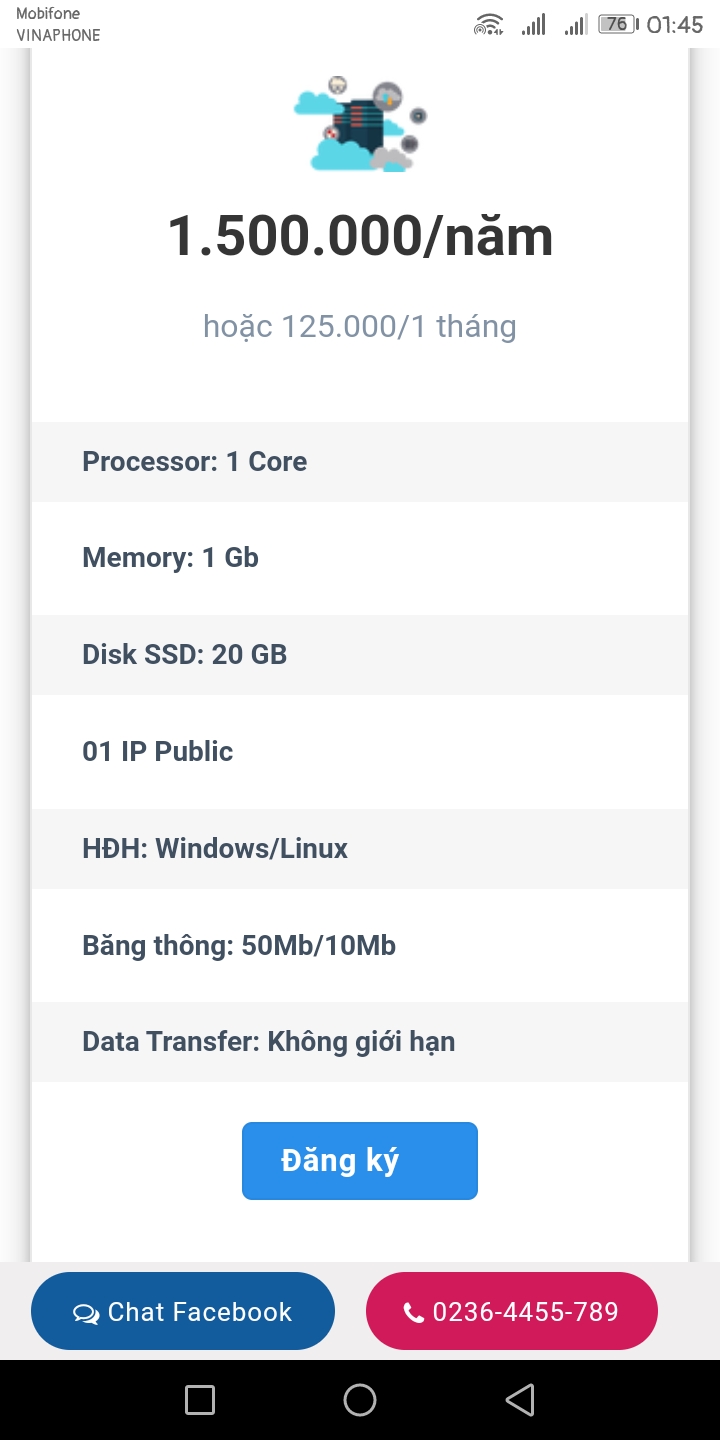Tap the Data Transfer: Không giới hạn row
720x1440 pixels.
(360, 1042)
